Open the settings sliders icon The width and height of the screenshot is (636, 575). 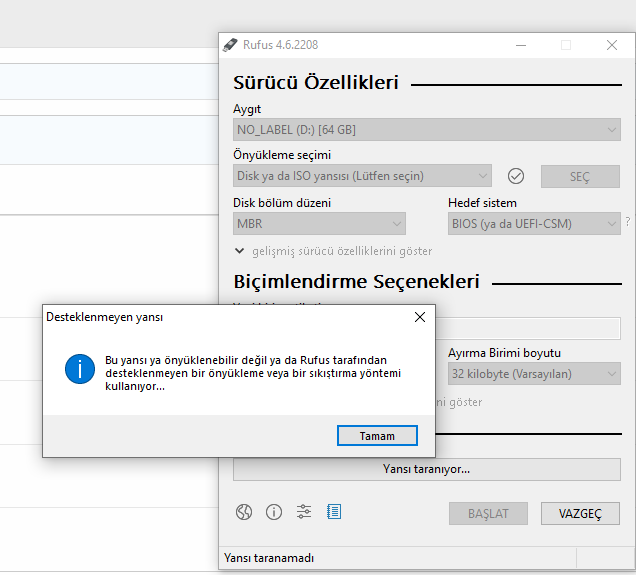point(304,512)
